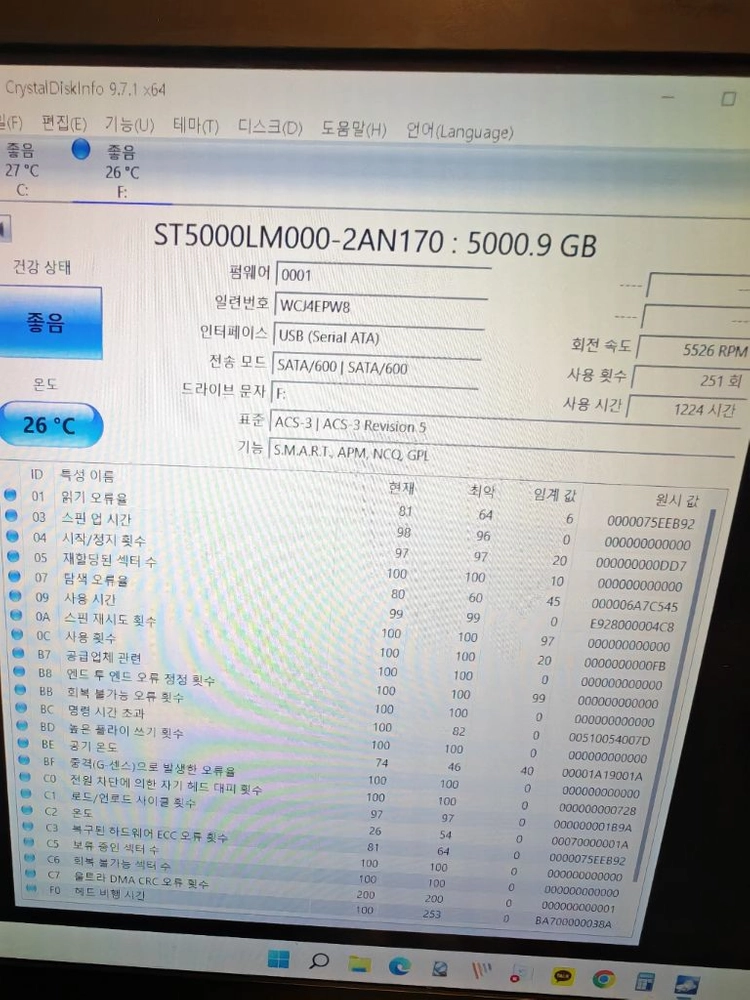Click the interface field USB (Serial ATA)
The image size is (750, 1000).
[x=378, y=337]
